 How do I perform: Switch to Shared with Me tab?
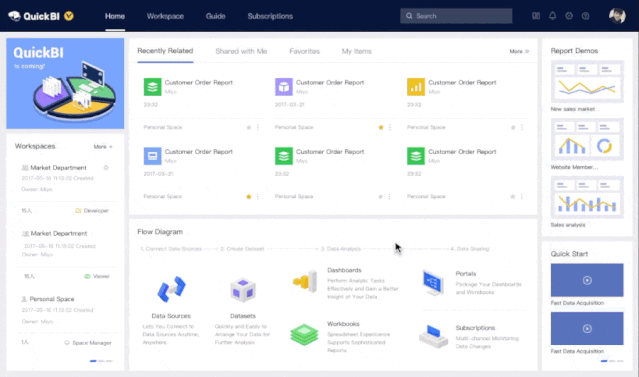(241, 51)
